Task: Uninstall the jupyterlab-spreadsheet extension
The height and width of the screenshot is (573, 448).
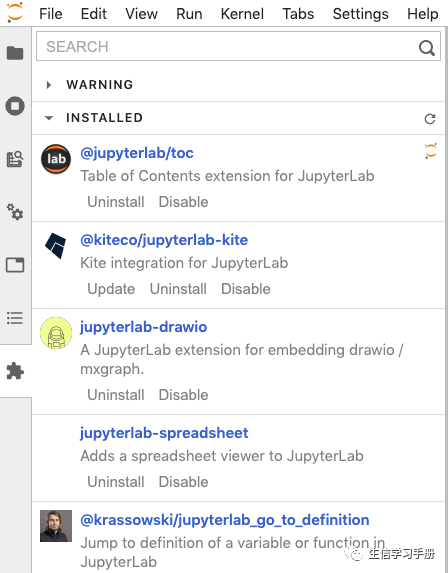Action: point(116,482)
